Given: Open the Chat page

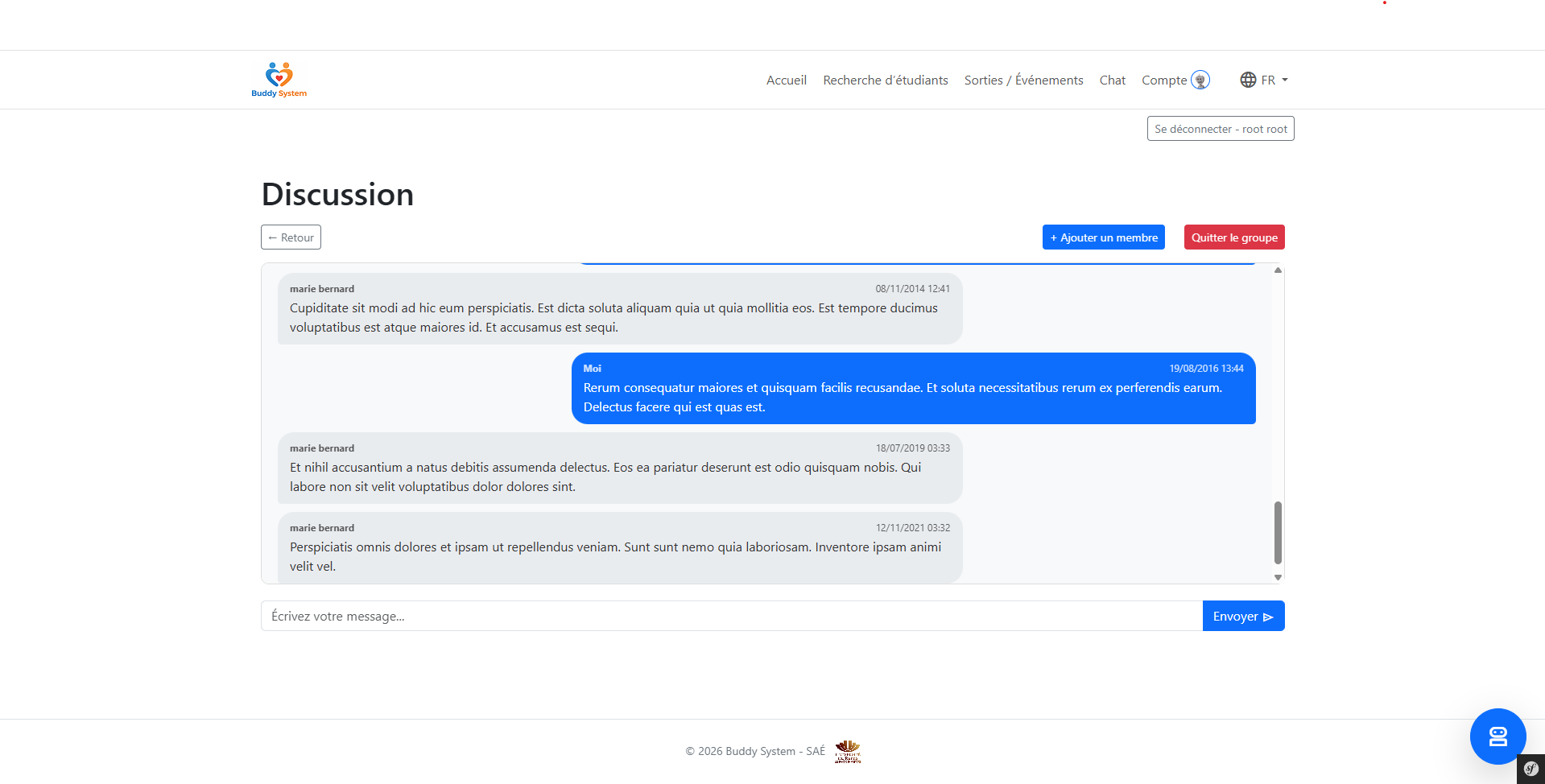Looking at the screenshot, I should (x=1112, y=80).
